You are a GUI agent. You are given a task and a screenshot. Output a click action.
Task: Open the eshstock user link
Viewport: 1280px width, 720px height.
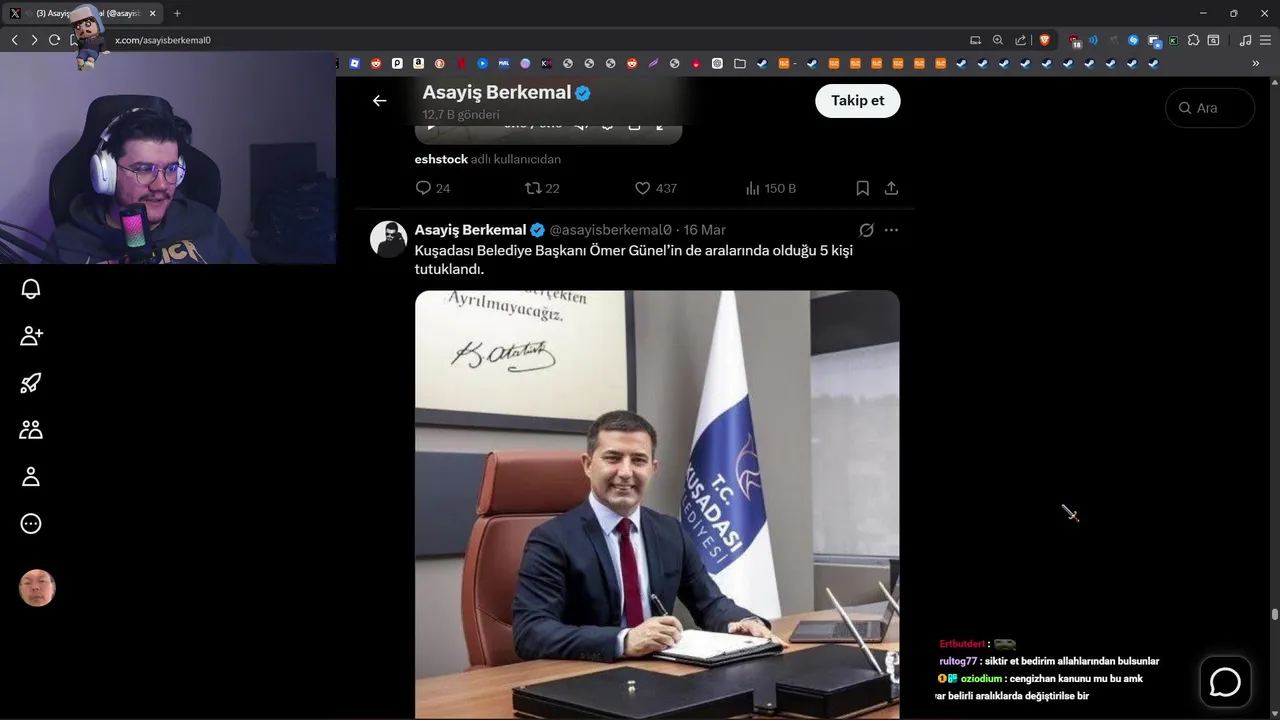[441, 159]
